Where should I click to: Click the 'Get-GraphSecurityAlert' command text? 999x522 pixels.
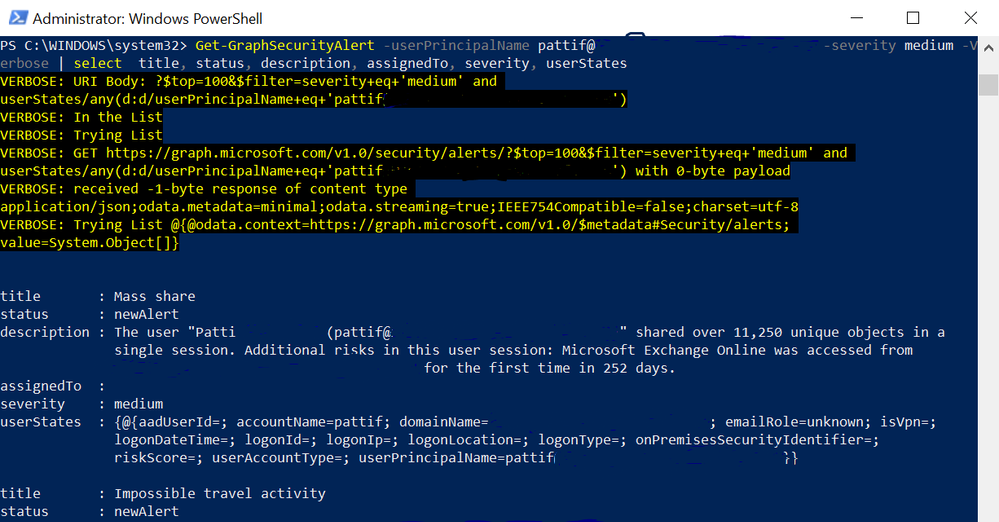pos(285,45)
